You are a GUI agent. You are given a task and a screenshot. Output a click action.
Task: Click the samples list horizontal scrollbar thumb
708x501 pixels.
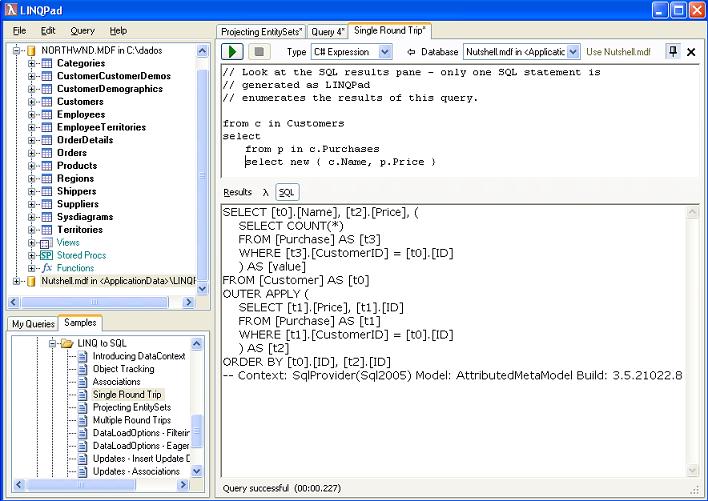click(x=80, y=485)
